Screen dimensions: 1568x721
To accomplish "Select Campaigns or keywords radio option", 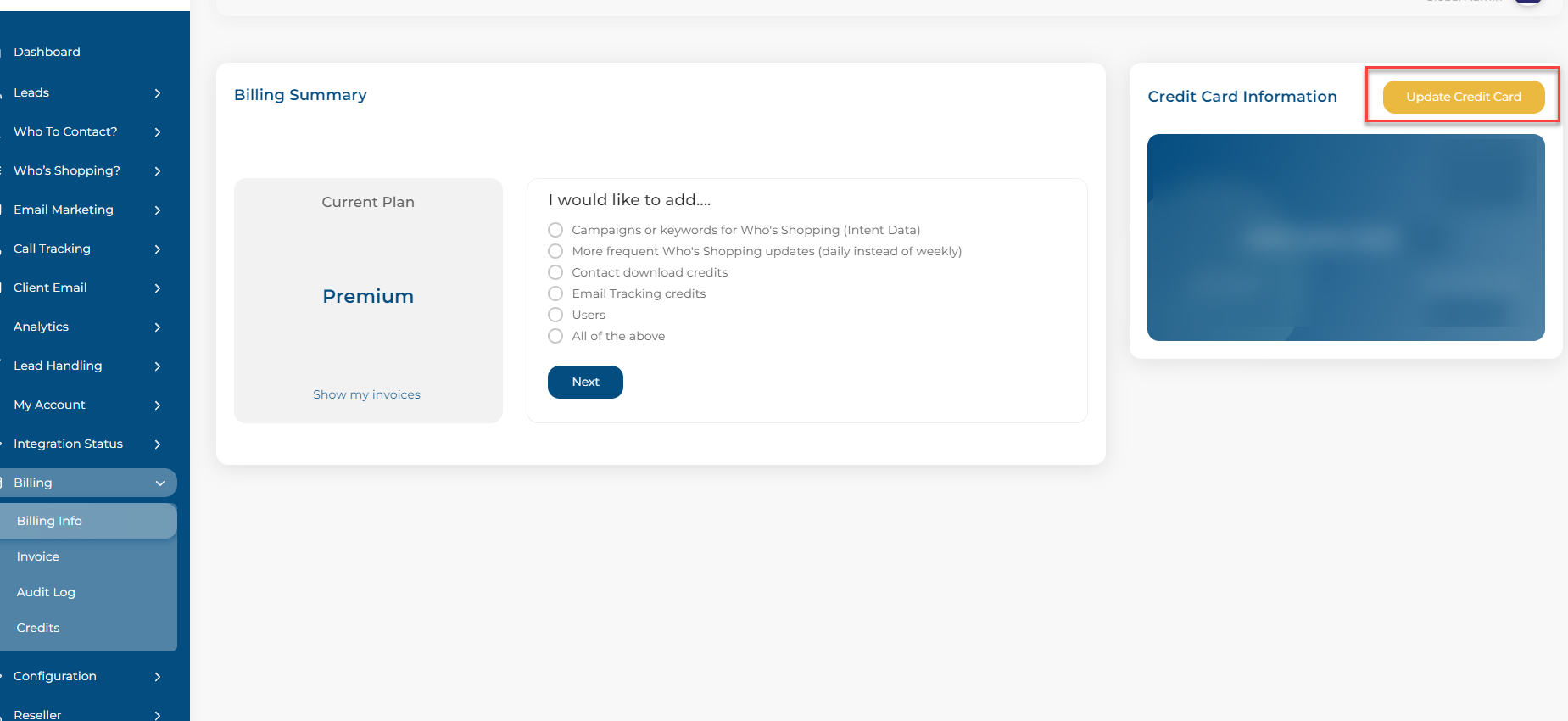I will tap(555, 230).
